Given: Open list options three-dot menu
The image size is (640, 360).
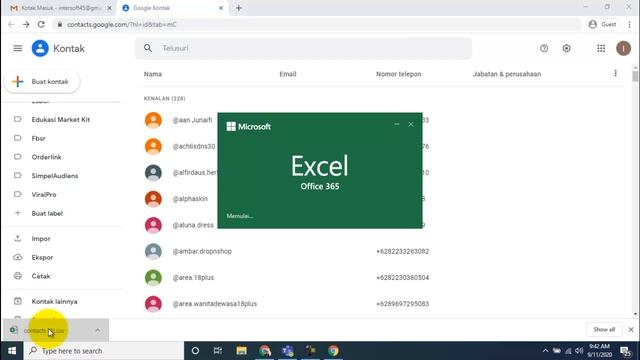Looking at the screenshot, I should (x=616, y=73).
